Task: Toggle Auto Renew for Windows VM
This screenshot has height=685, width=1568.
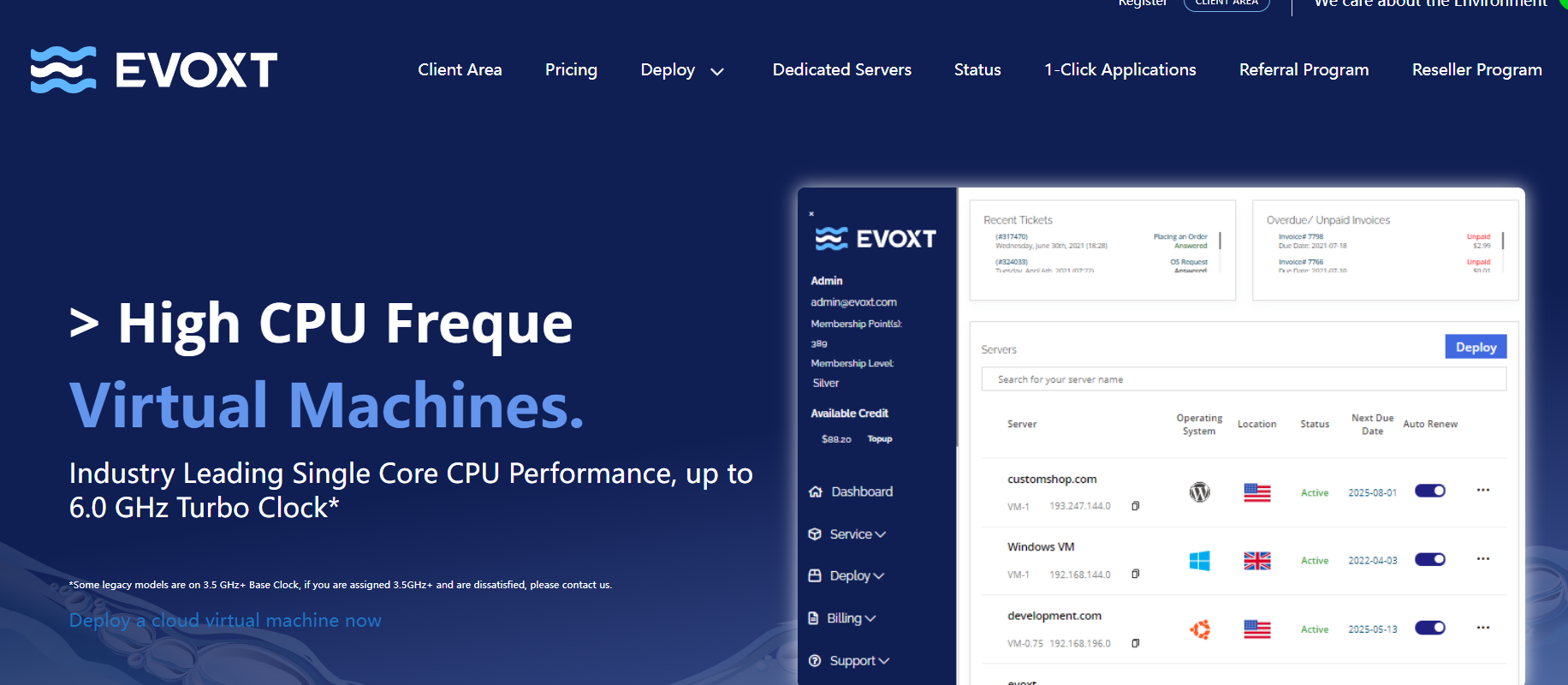Action: pyautogui.click(x=1430, y=559)
